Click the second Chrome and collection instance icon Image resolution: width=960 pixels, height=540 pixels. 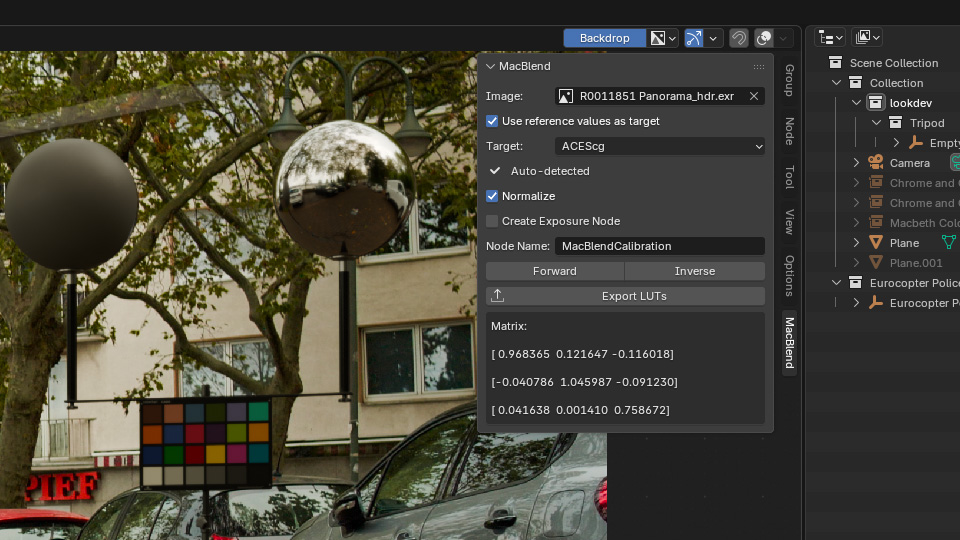[x=876, y=203]
